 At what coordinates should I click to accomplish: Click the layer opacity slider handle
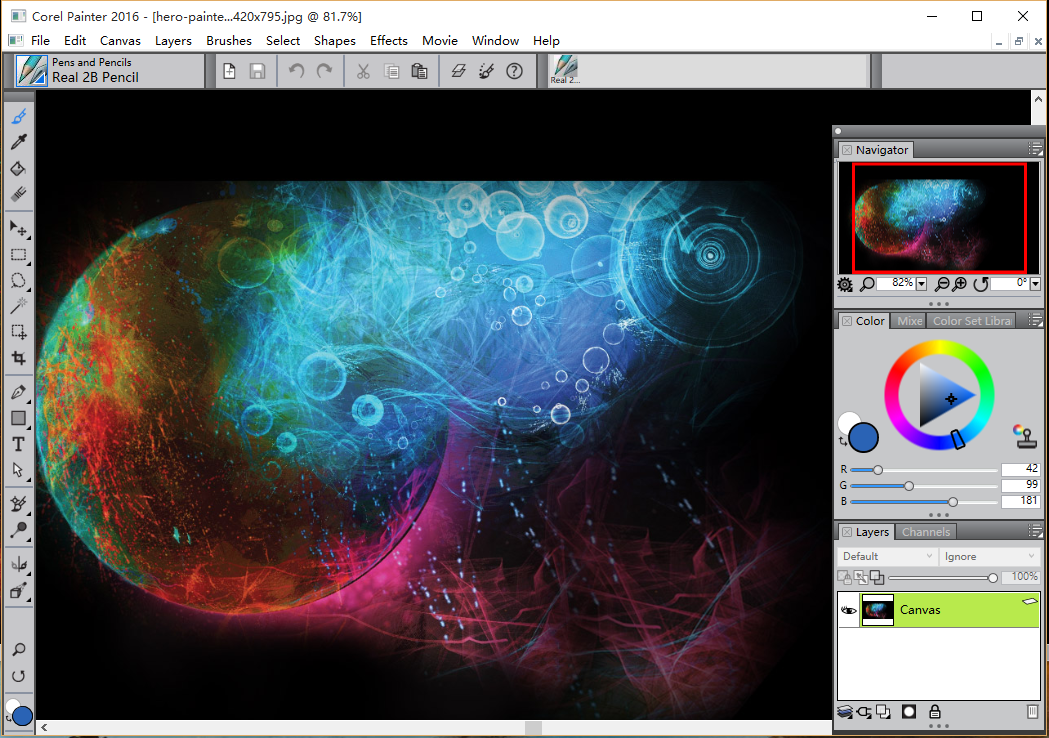tap(992, 577)
